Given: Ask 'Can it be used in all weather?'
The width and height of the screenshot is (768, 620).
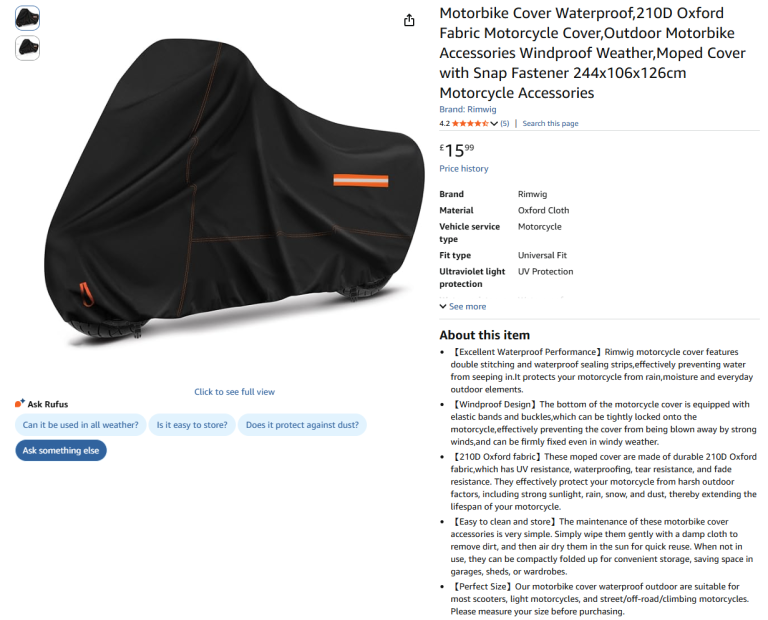Looking at the screenshot, I should click(81, 425).
